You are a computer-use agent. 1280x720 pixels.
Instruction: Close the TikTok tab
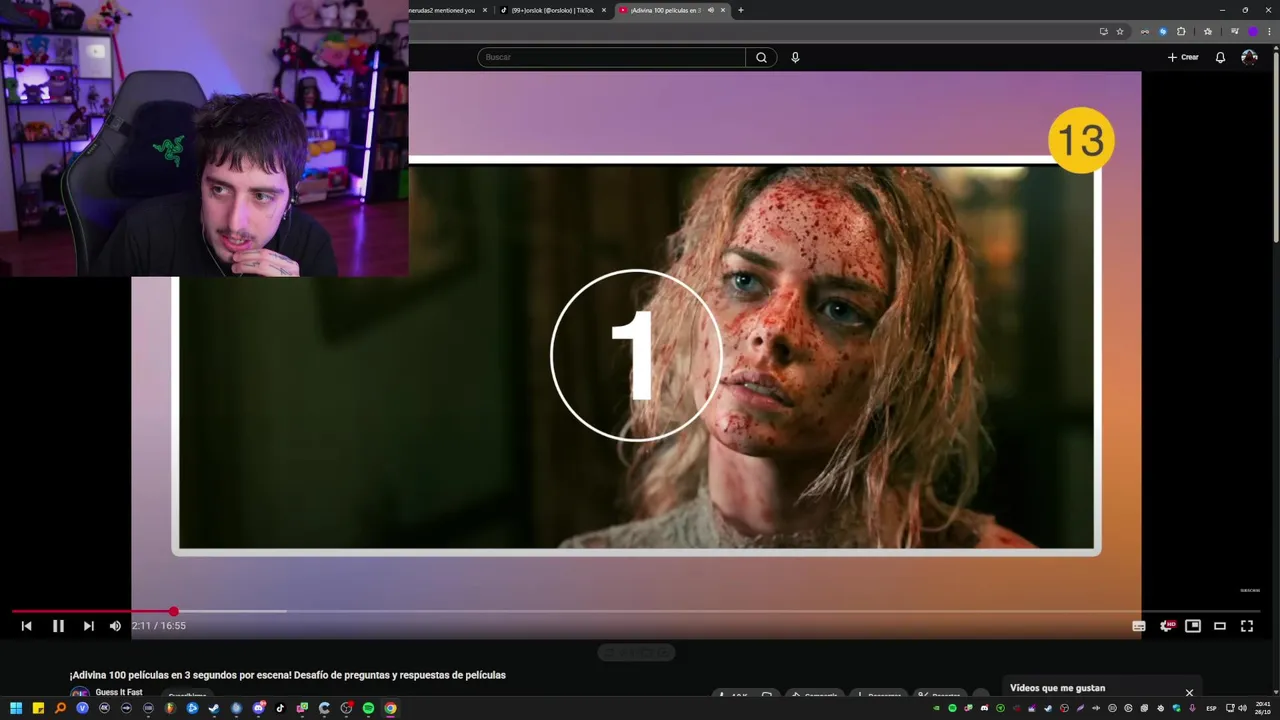[x=604, y=10]
